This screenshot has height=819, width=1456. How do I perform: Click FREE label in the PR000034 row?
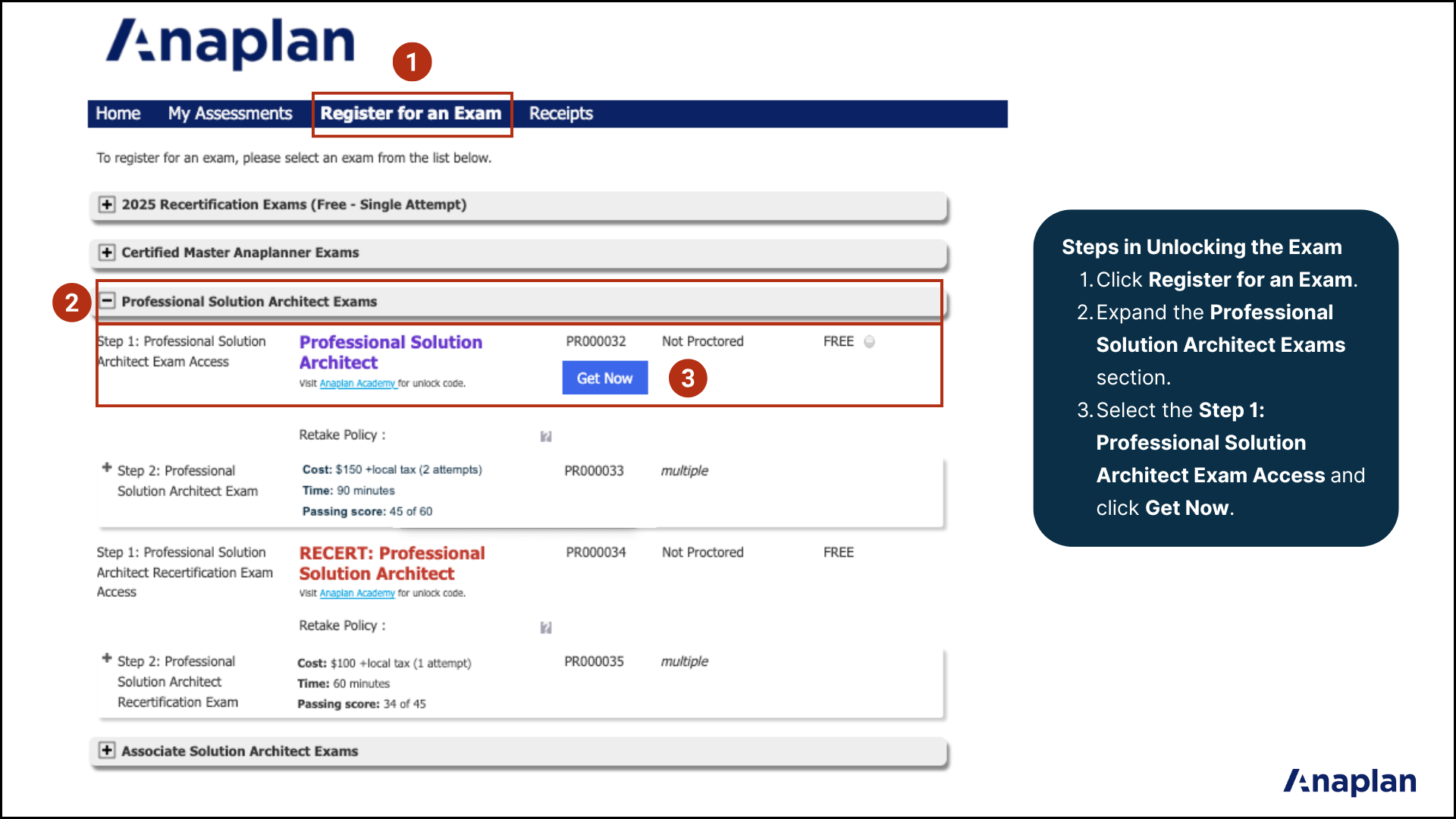[839, 553]
